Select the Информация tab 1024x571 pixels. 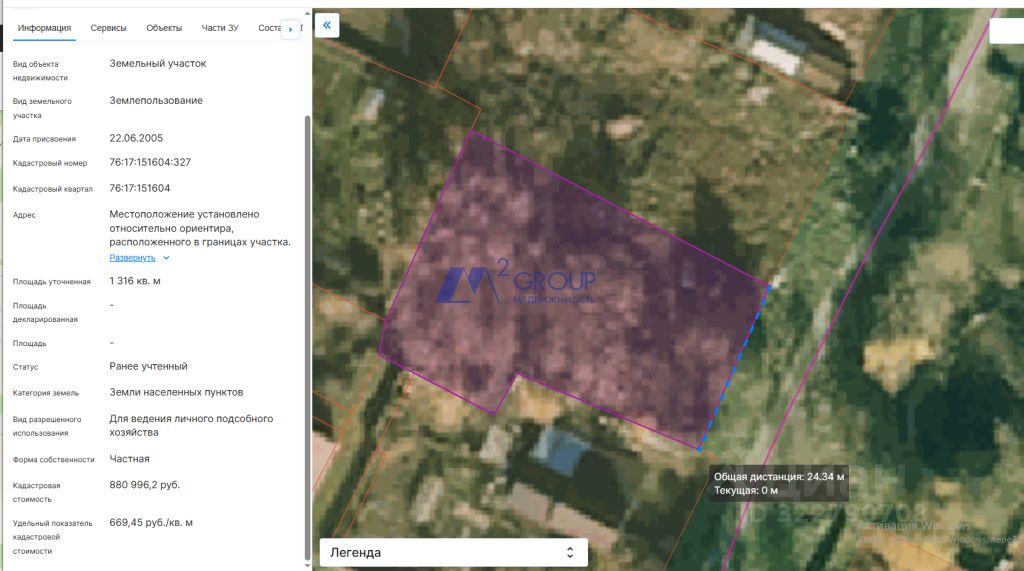click(x=44, y=28)
